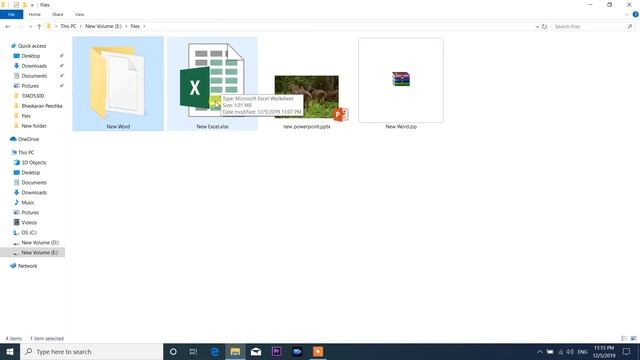Click taskbar search box
Viewport: 640px width, 360px height.
91,351
